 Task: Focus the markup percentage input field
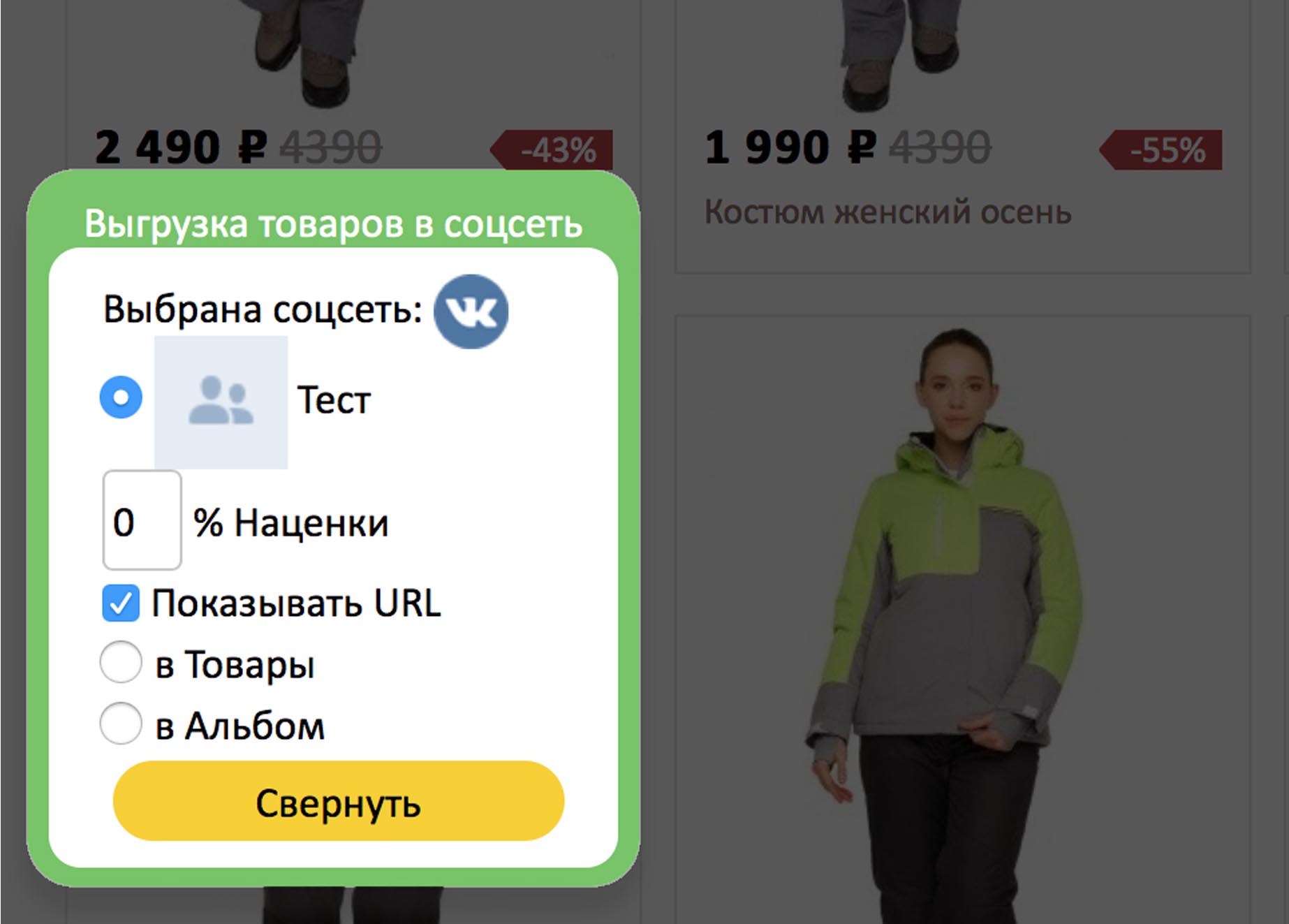point(142,520)
